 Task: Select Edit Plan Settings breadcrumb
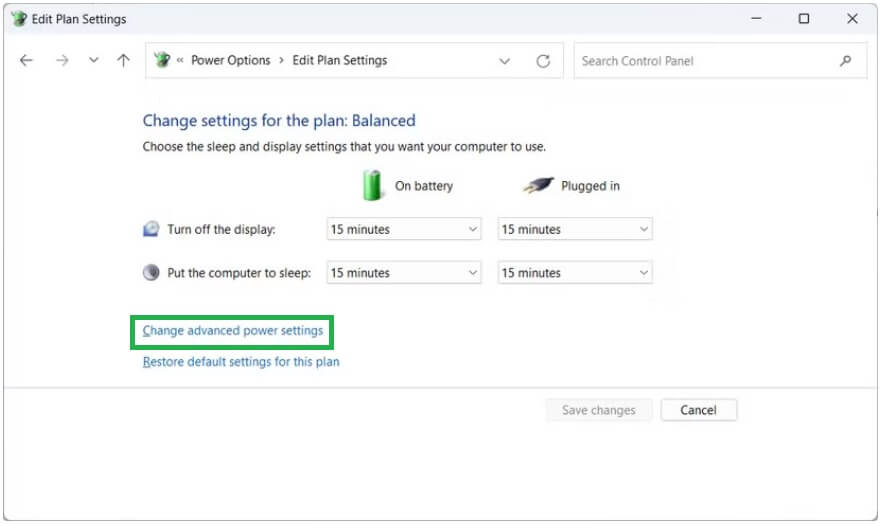(x=340, y=60)
